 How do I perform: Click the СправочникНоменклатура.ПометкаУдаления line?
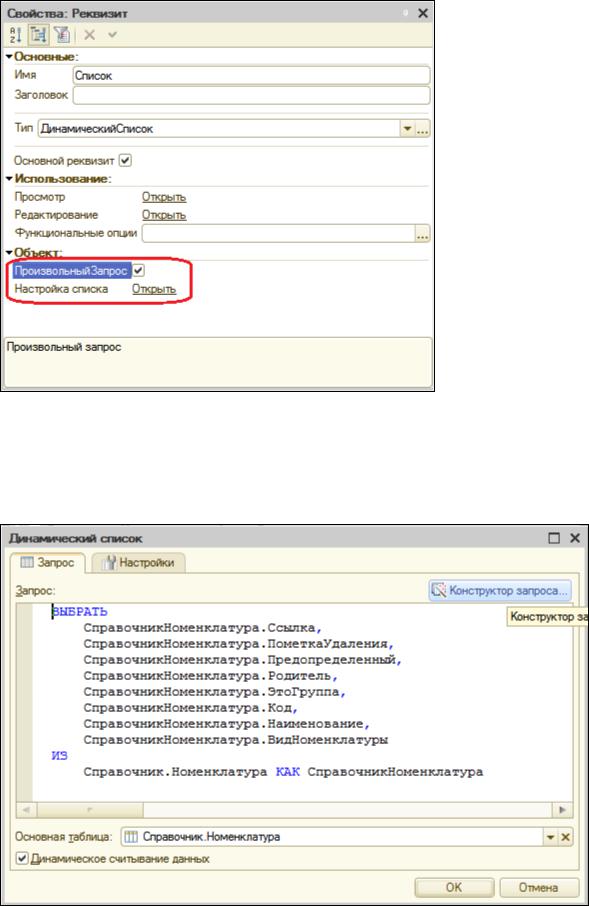point(239,644)
